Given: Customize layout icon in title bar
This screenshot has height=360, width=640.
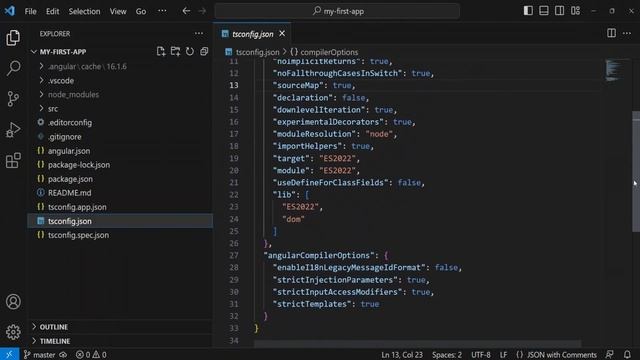Looking at the screenshot, I should 576,11.
